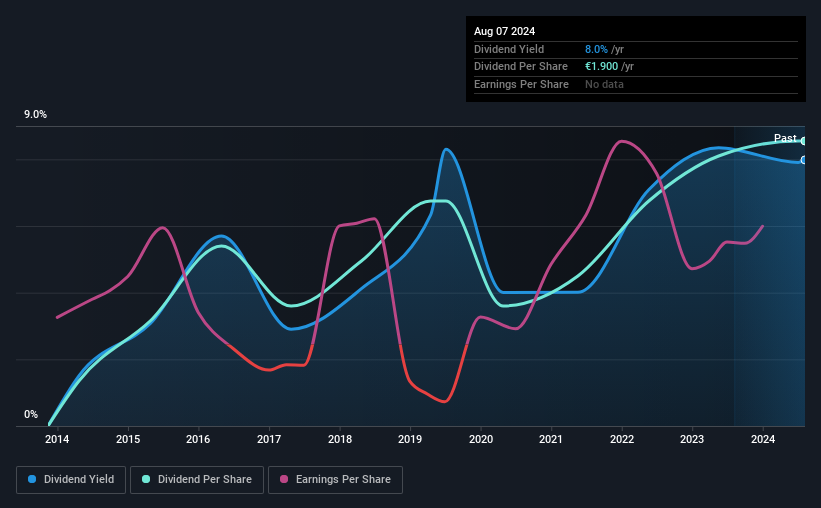
Task: Click the teal Dividend Per Share legend dot
Action: point(146,479)
